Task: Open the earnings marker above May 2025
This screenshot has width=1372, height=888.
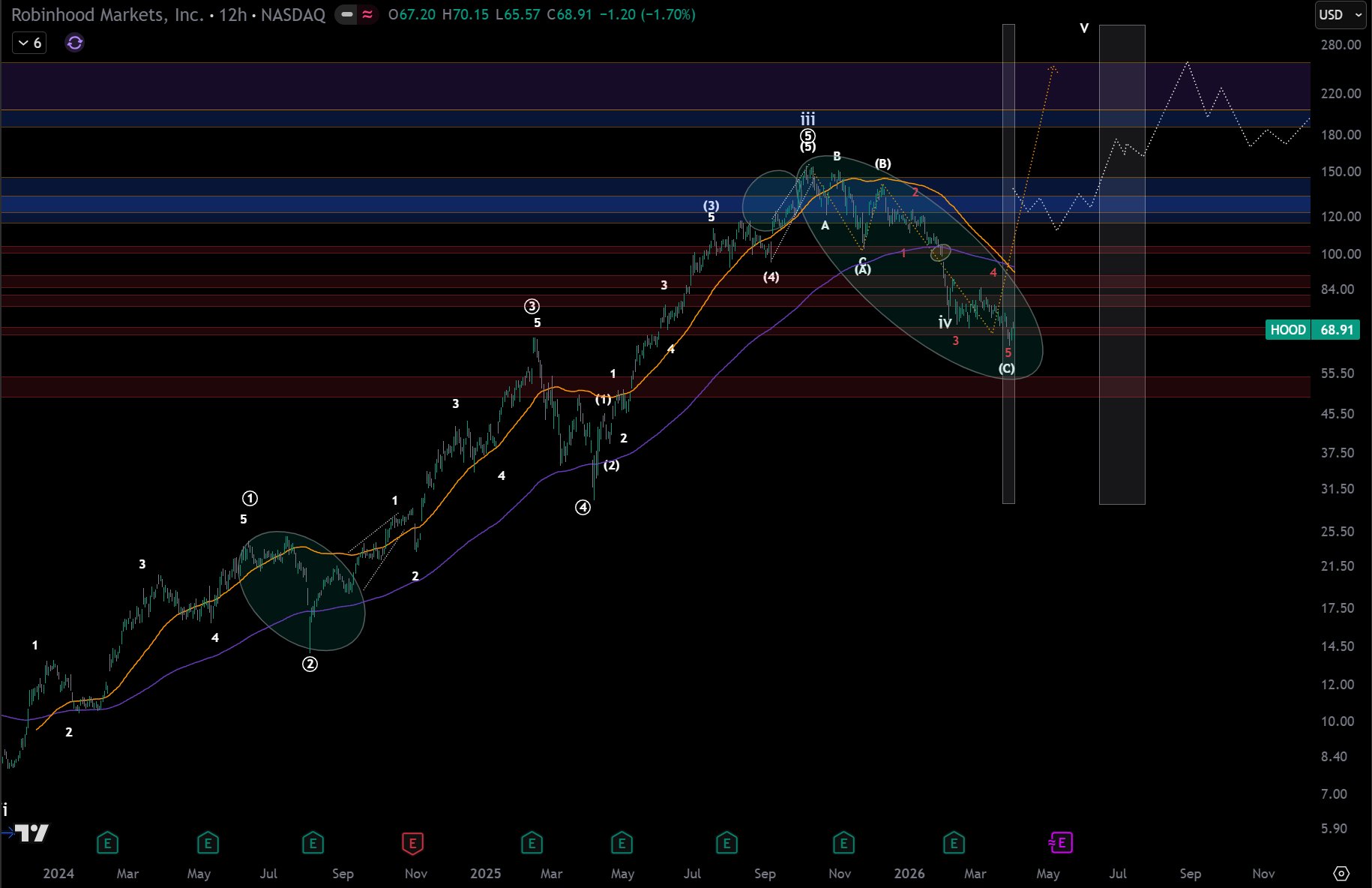Action: pos(622,843)
